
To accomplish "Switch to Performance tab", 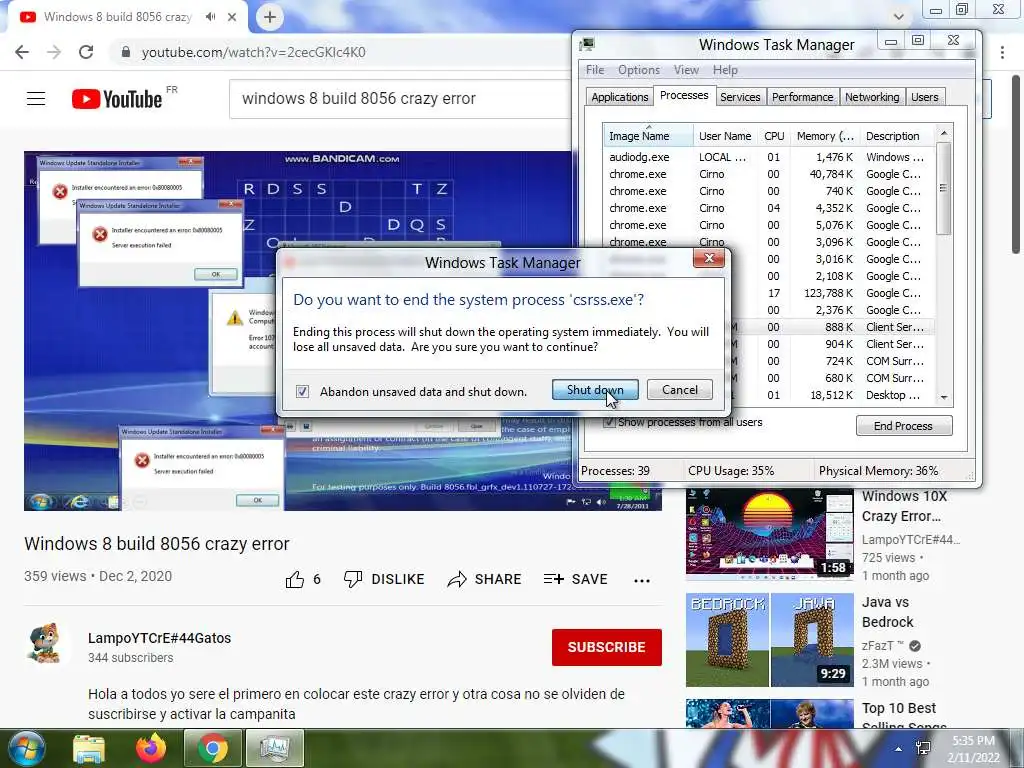I will pyautogui.click(x=803, y=97).
